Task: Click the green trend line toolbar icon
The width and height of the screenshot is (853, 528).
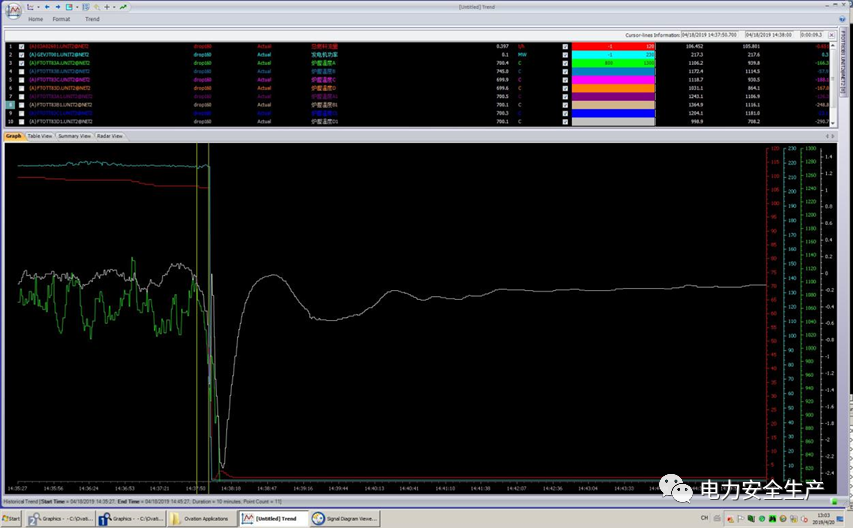Action: pyautogui.click(x=123, y=7)
